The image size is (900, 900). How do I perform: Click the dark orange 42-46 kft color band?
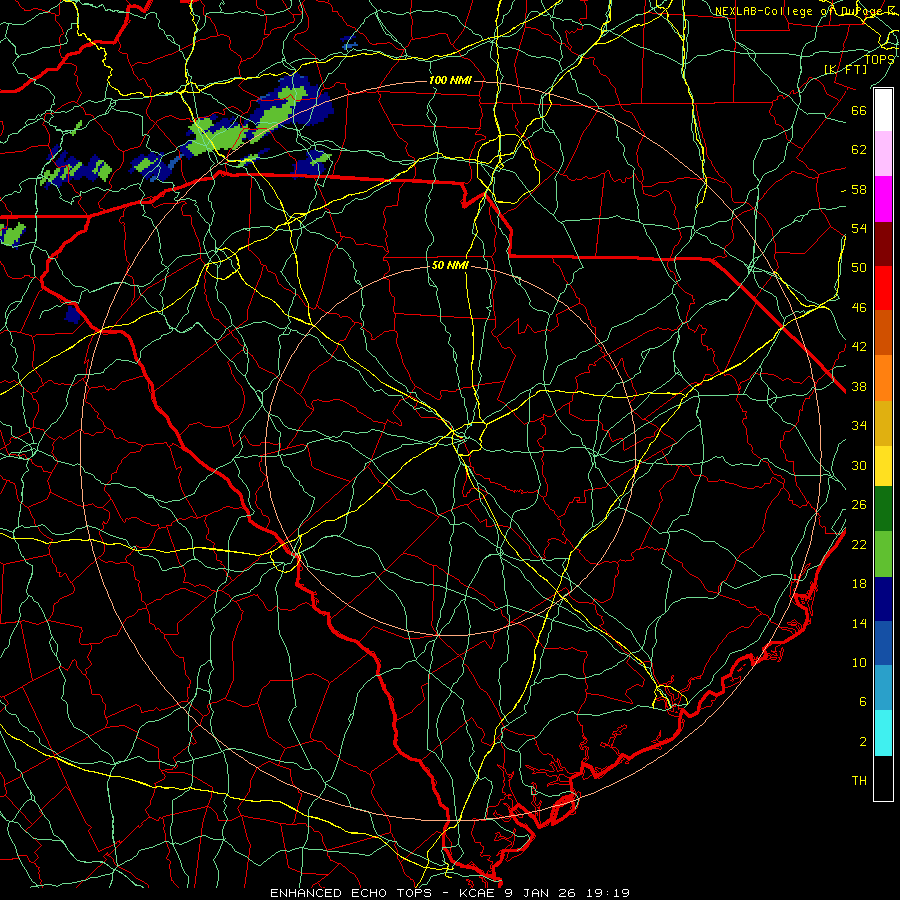click(x=883, y=332)
